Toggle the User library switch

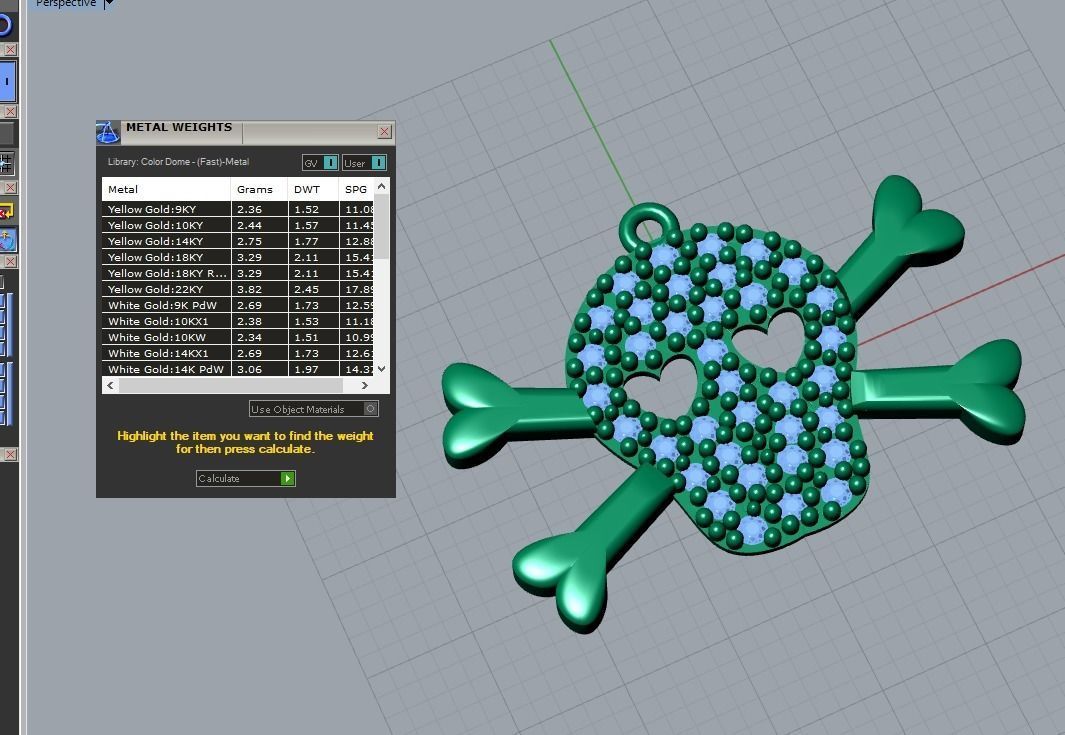coord(365,162)
